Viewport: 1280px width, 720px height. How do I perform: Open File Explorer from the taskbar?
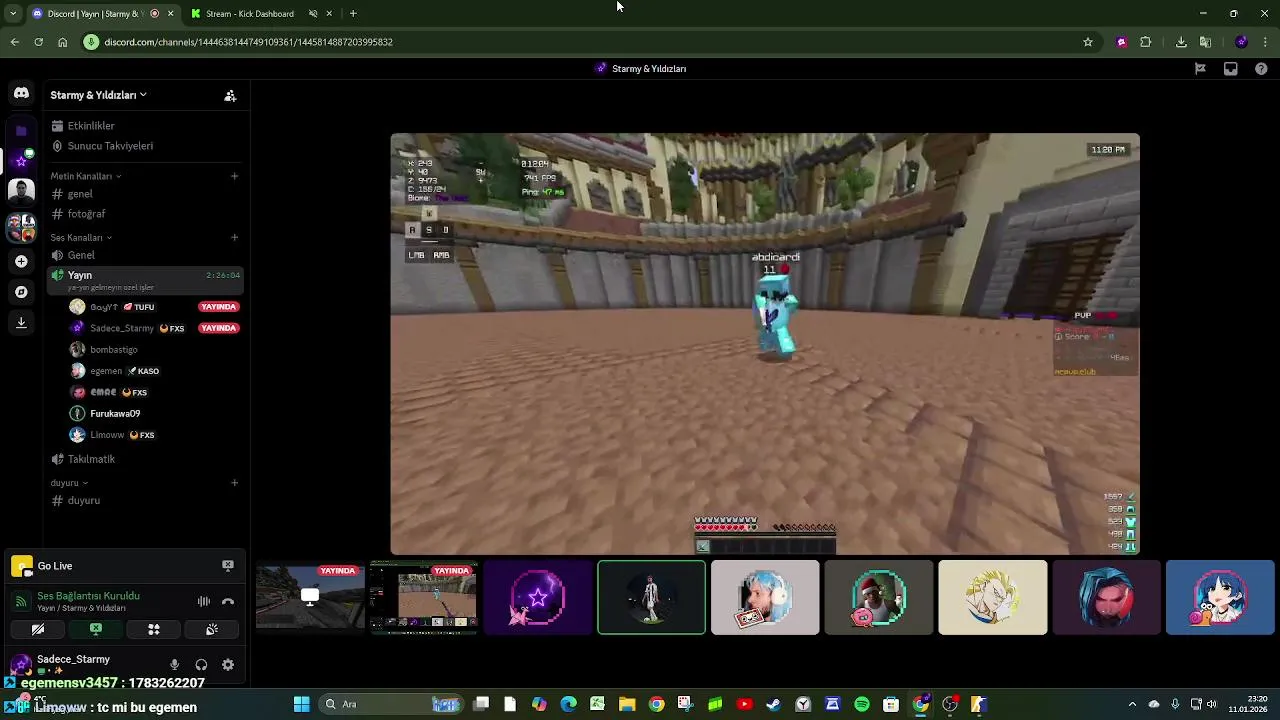[x=627, y=704]
